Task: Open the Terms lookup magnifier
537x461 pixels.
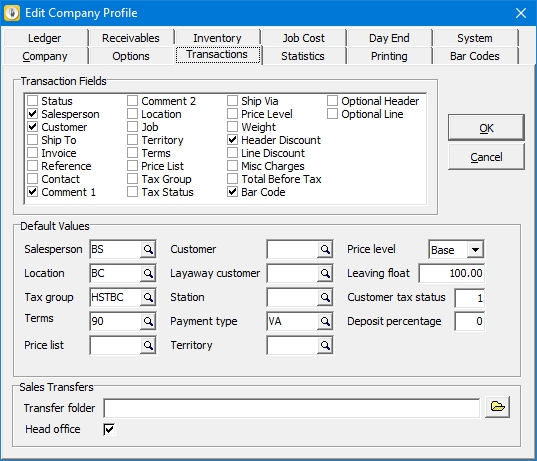Action: [x=148, y=321]
